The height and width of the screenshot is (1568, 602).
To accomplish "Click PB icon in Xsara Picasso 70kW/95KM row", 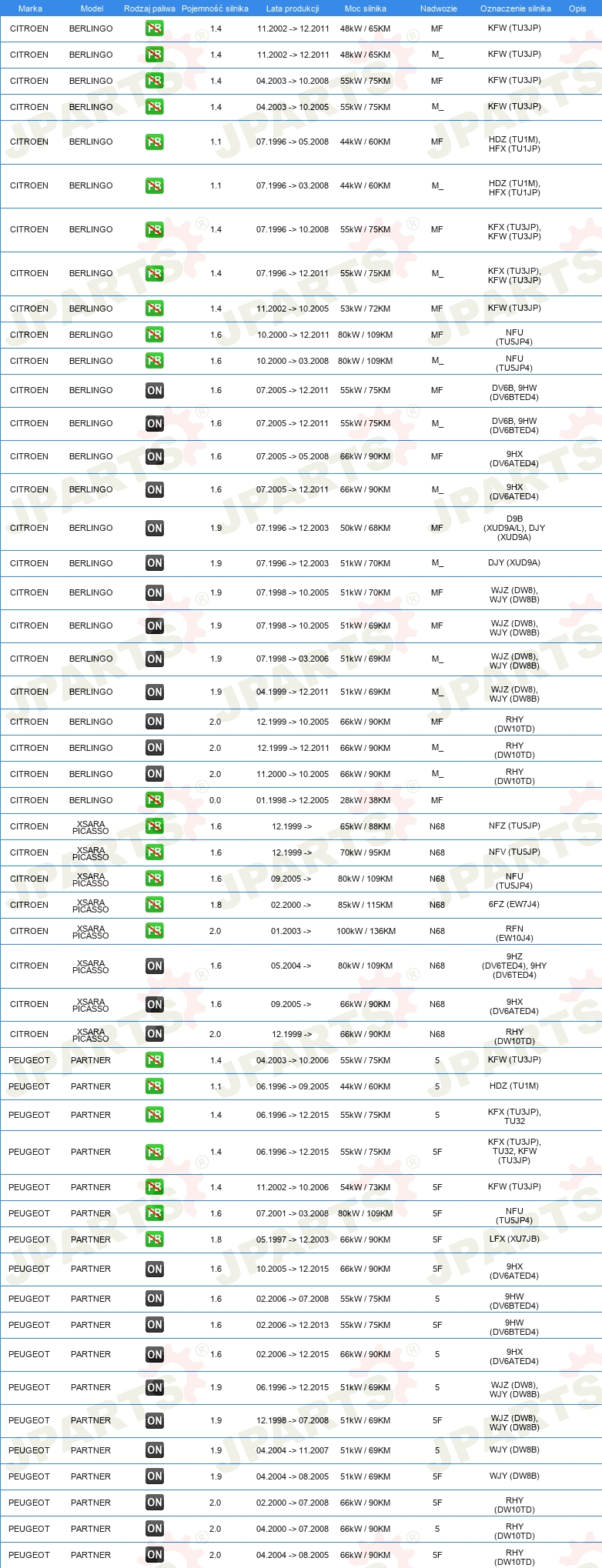I will click(154, 852).
